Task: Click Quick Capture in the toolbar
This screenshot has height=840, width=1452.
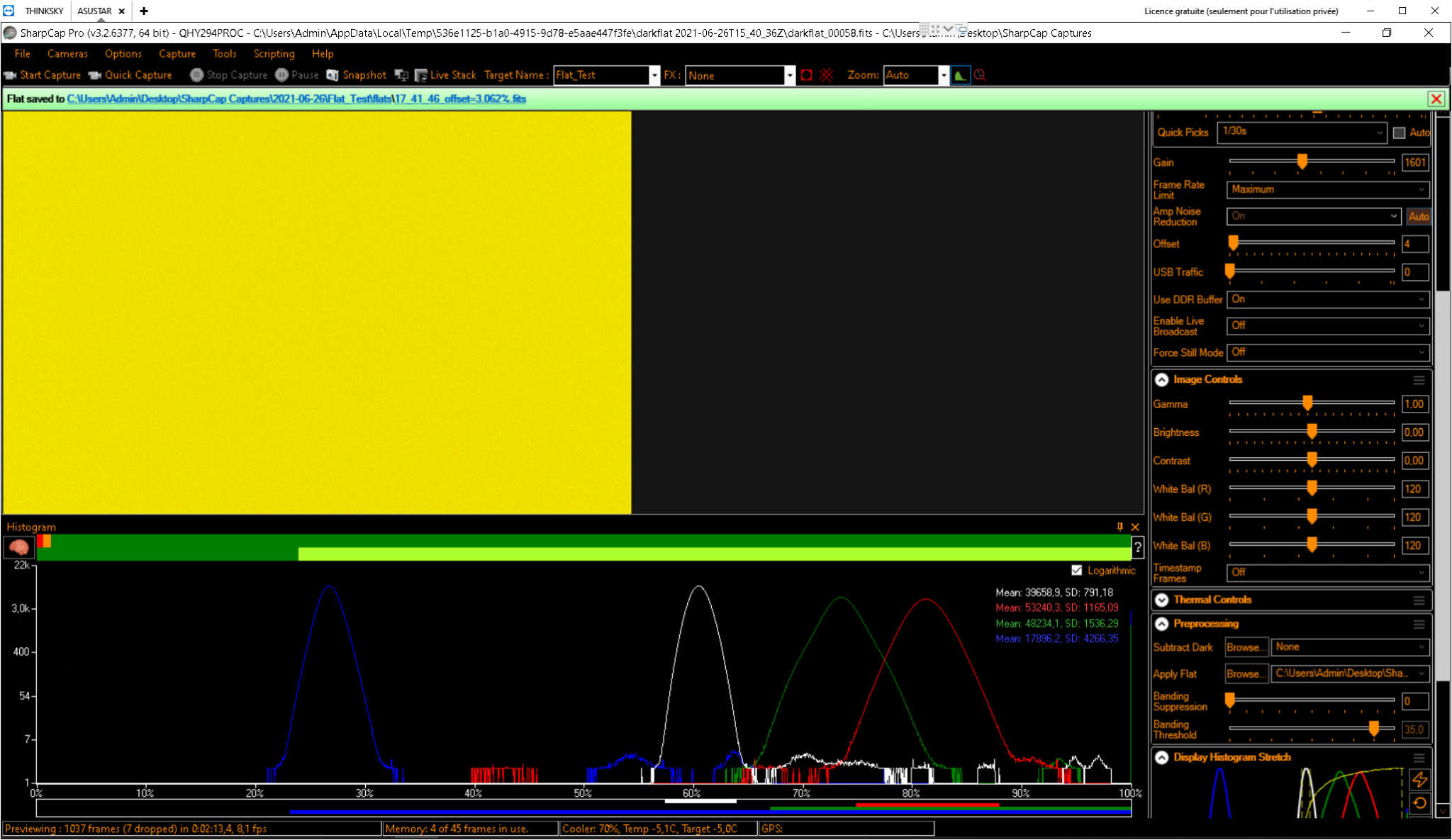Action: [x=130, y=75]
